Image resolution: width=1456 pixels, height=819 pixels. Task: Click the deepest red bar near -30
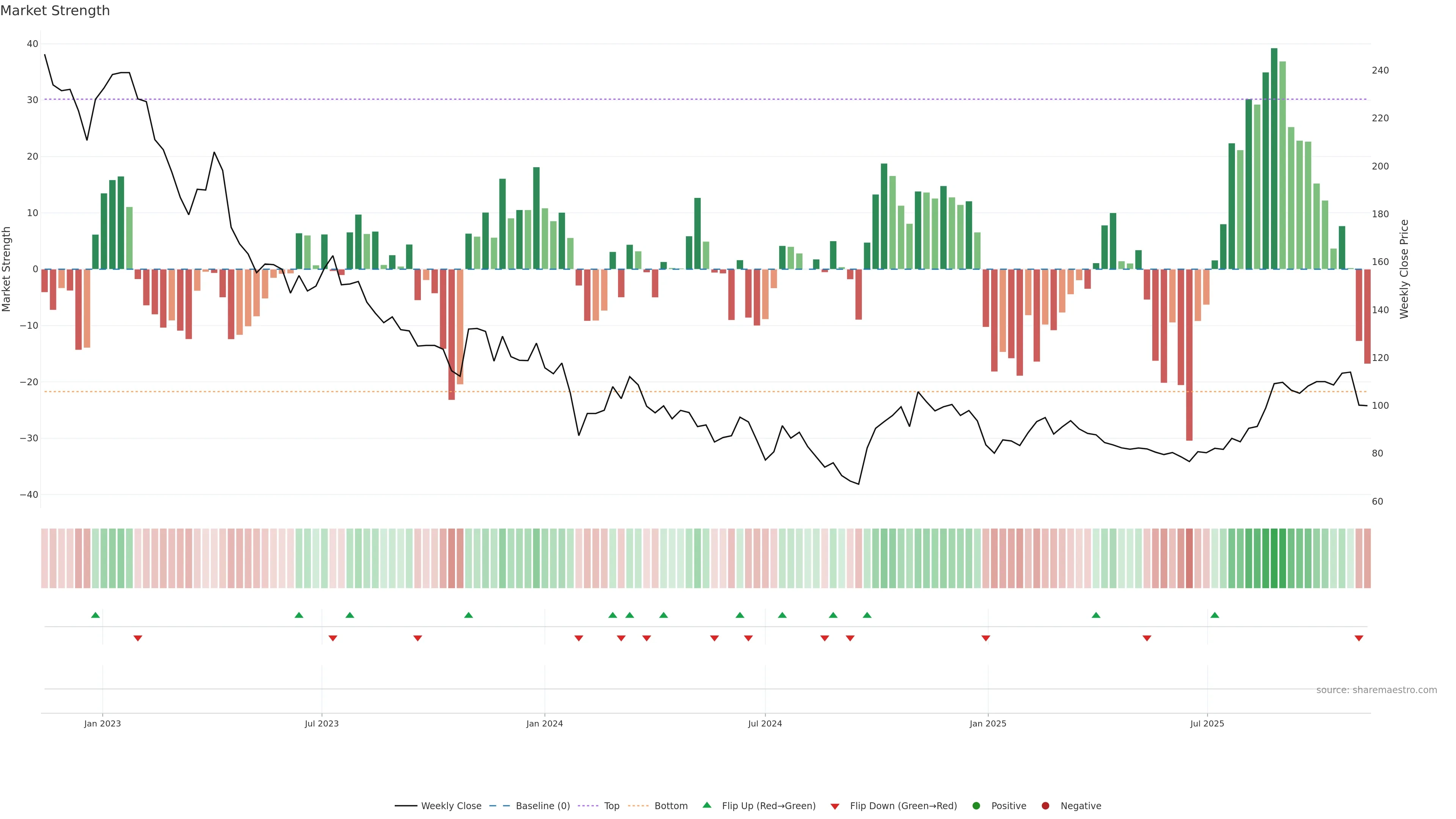pyautogui.click(x=1189, y=355)
